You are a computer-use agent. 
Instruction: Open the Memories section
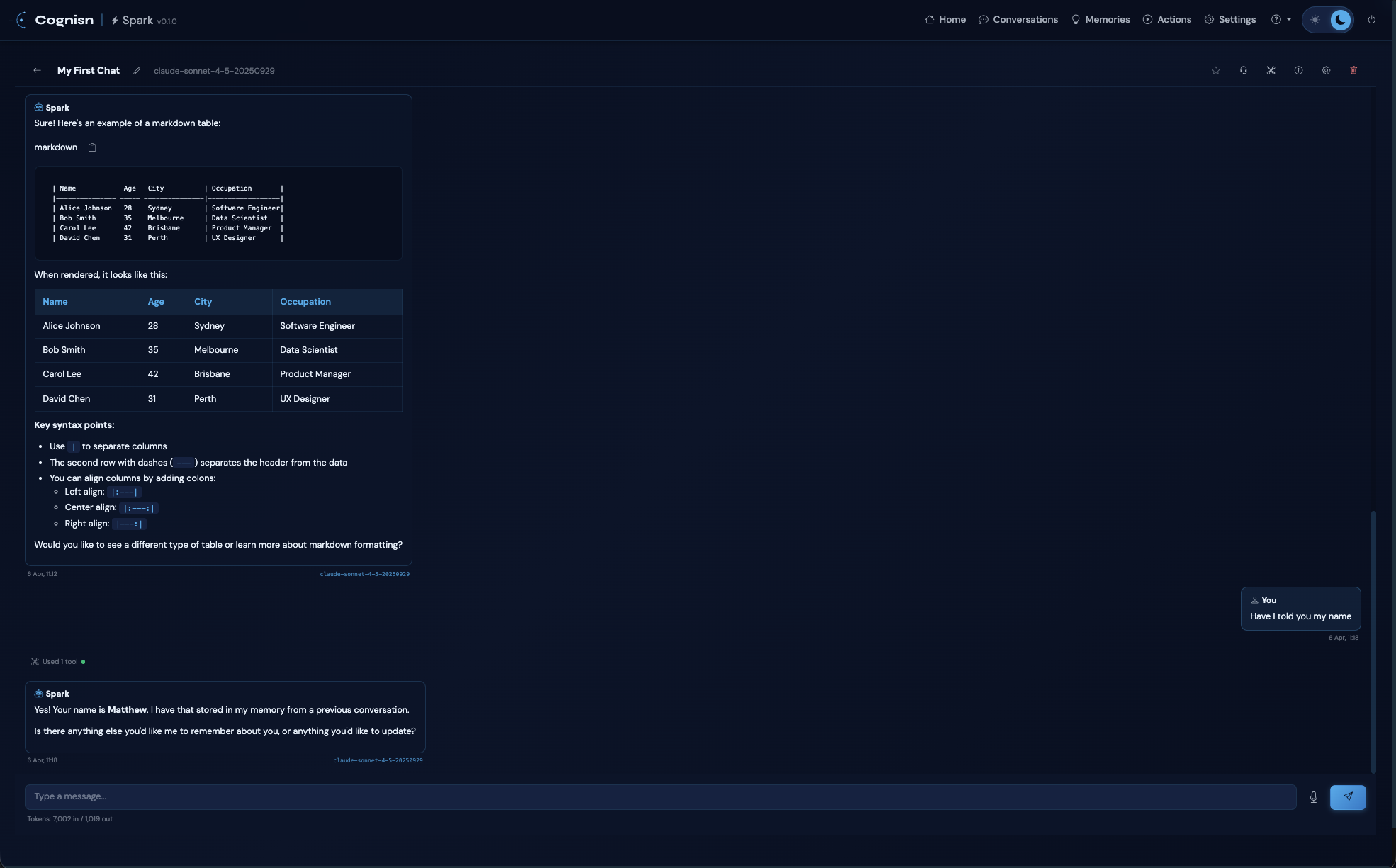pyautogui.click(x=1100, y=19)
